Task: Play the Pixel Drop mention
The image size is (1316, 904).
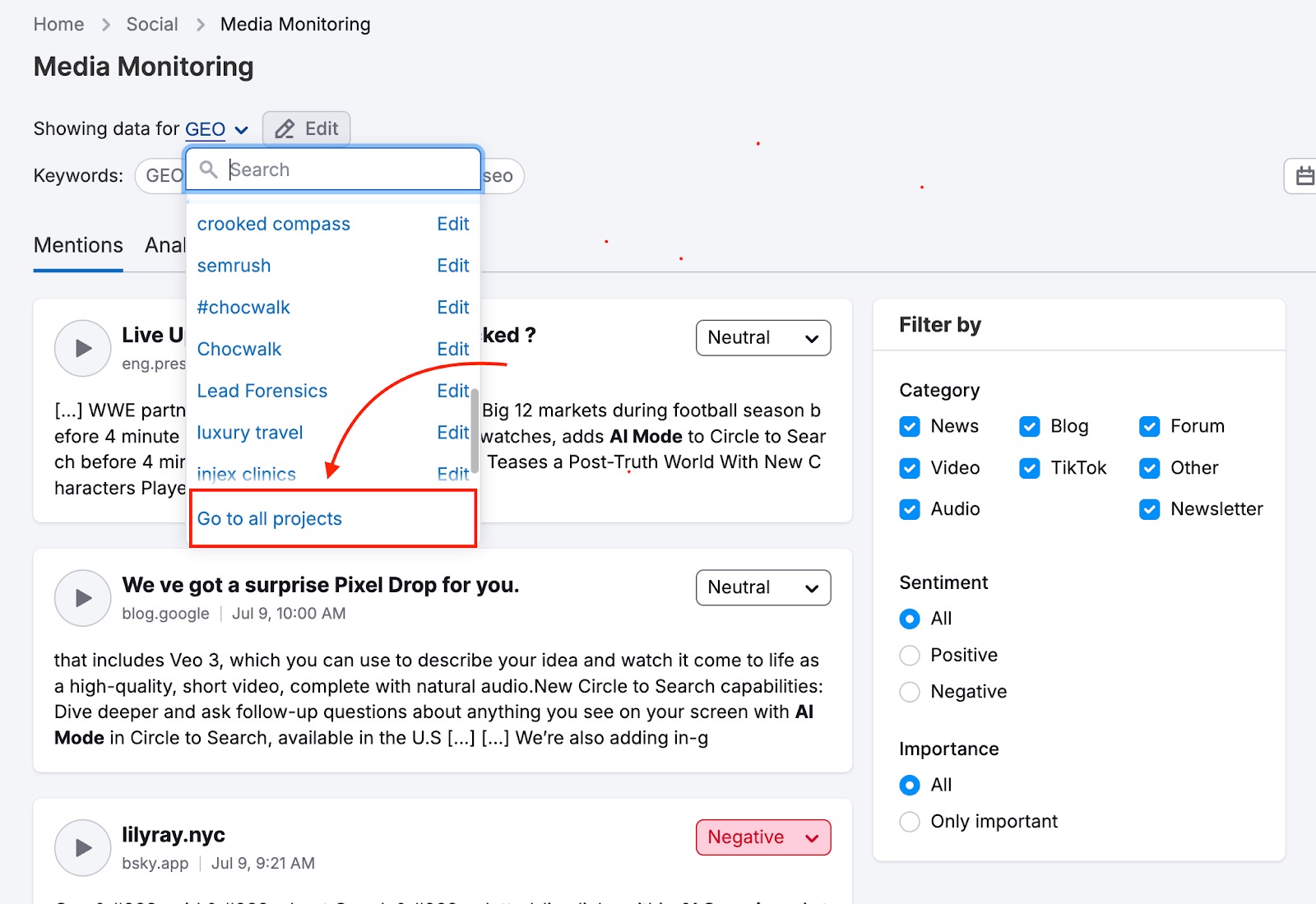Action: coord(82,598)
